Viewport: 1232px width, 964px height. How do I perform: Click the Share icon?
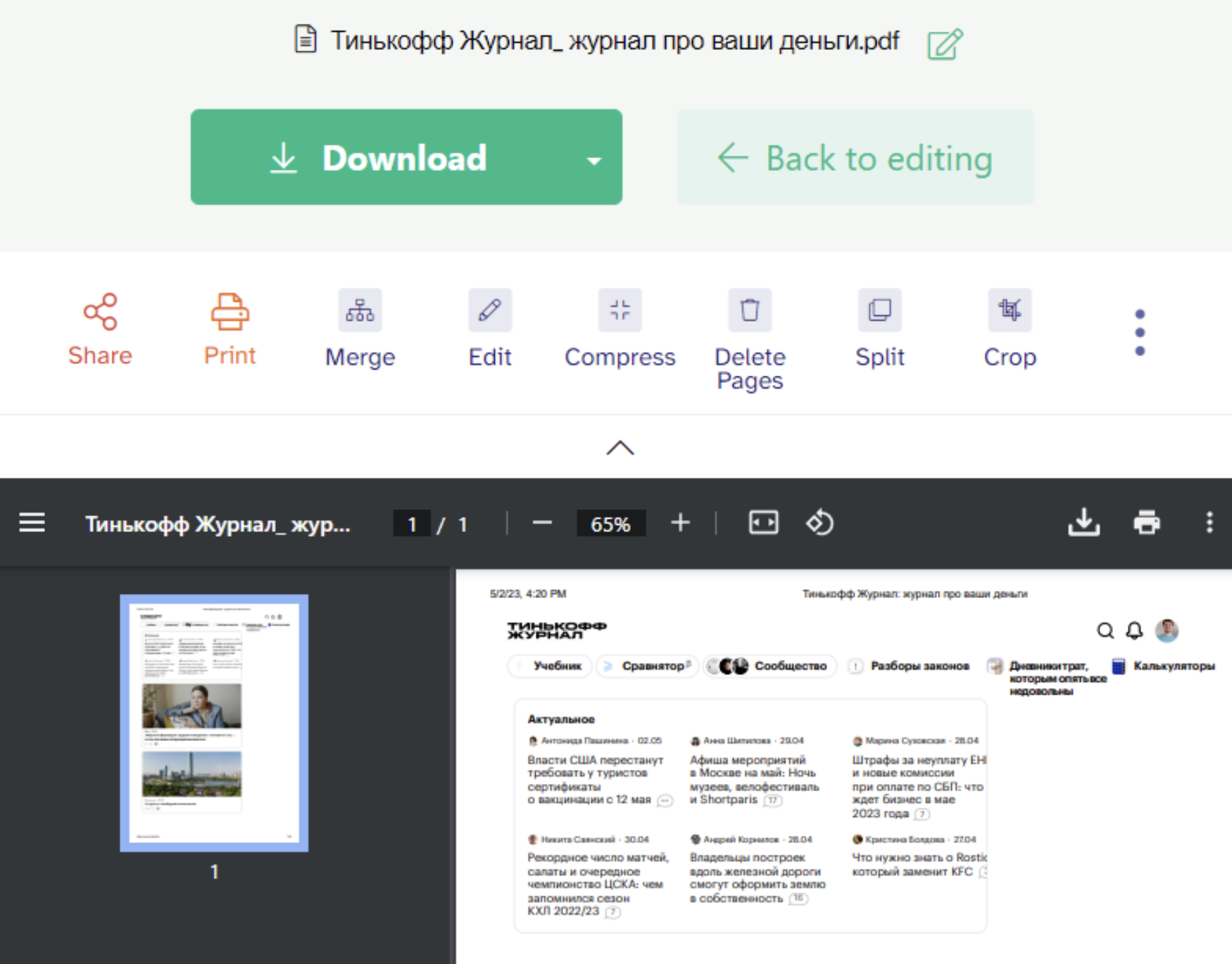(x=100, y=312)
